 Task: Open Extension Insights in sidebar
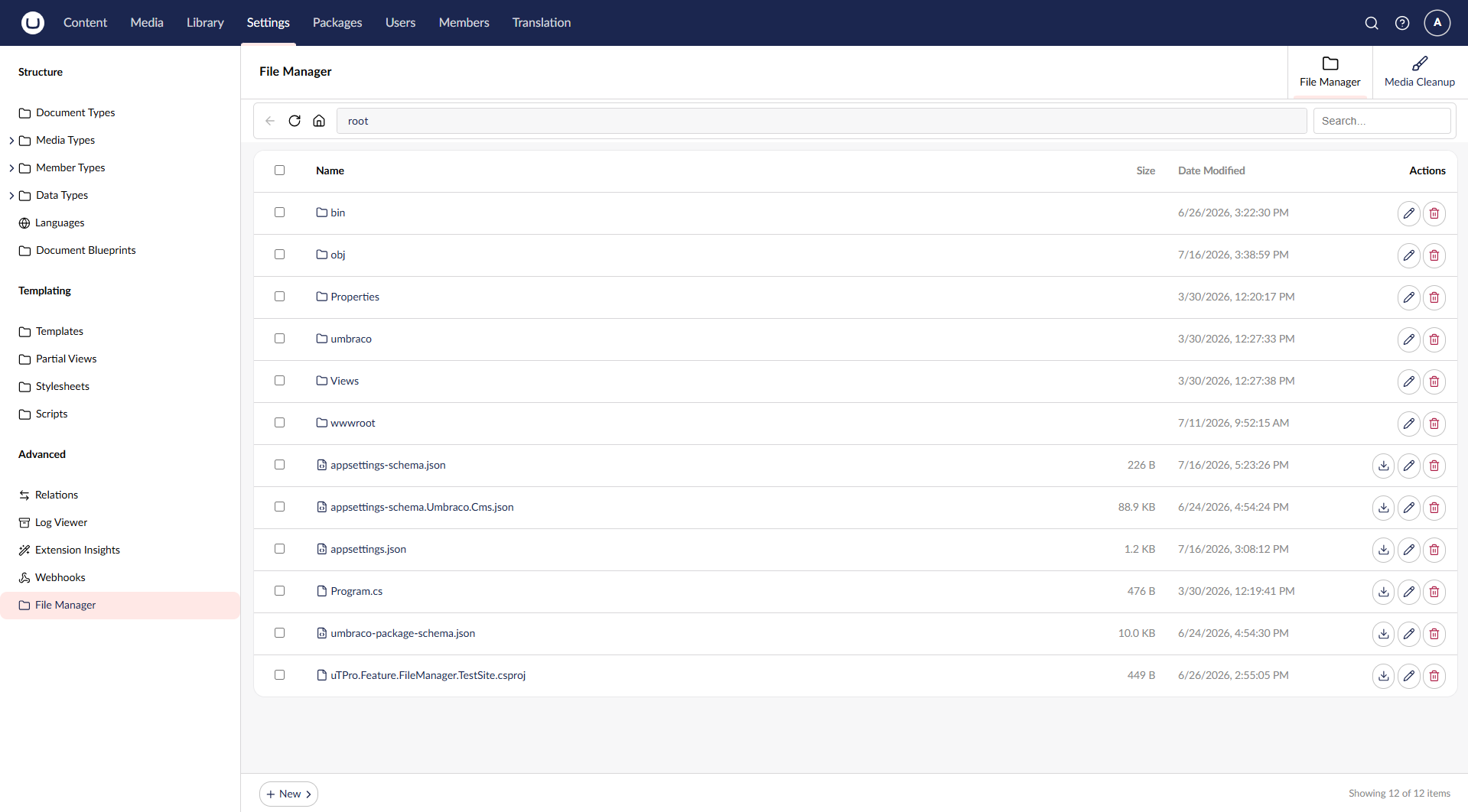(x=77, y=550)
